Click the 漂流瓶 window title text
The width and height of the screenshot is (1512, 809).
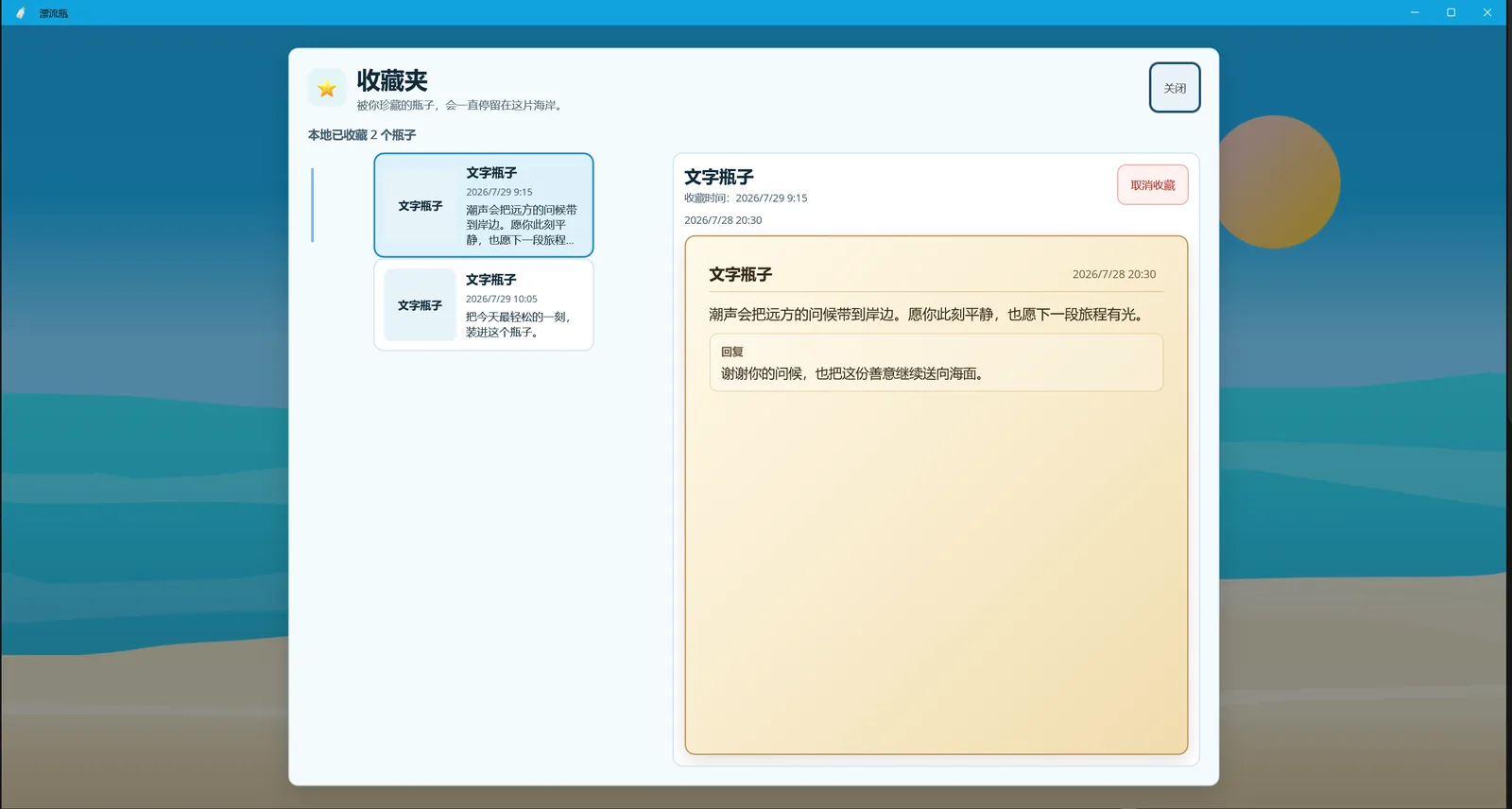54,13
